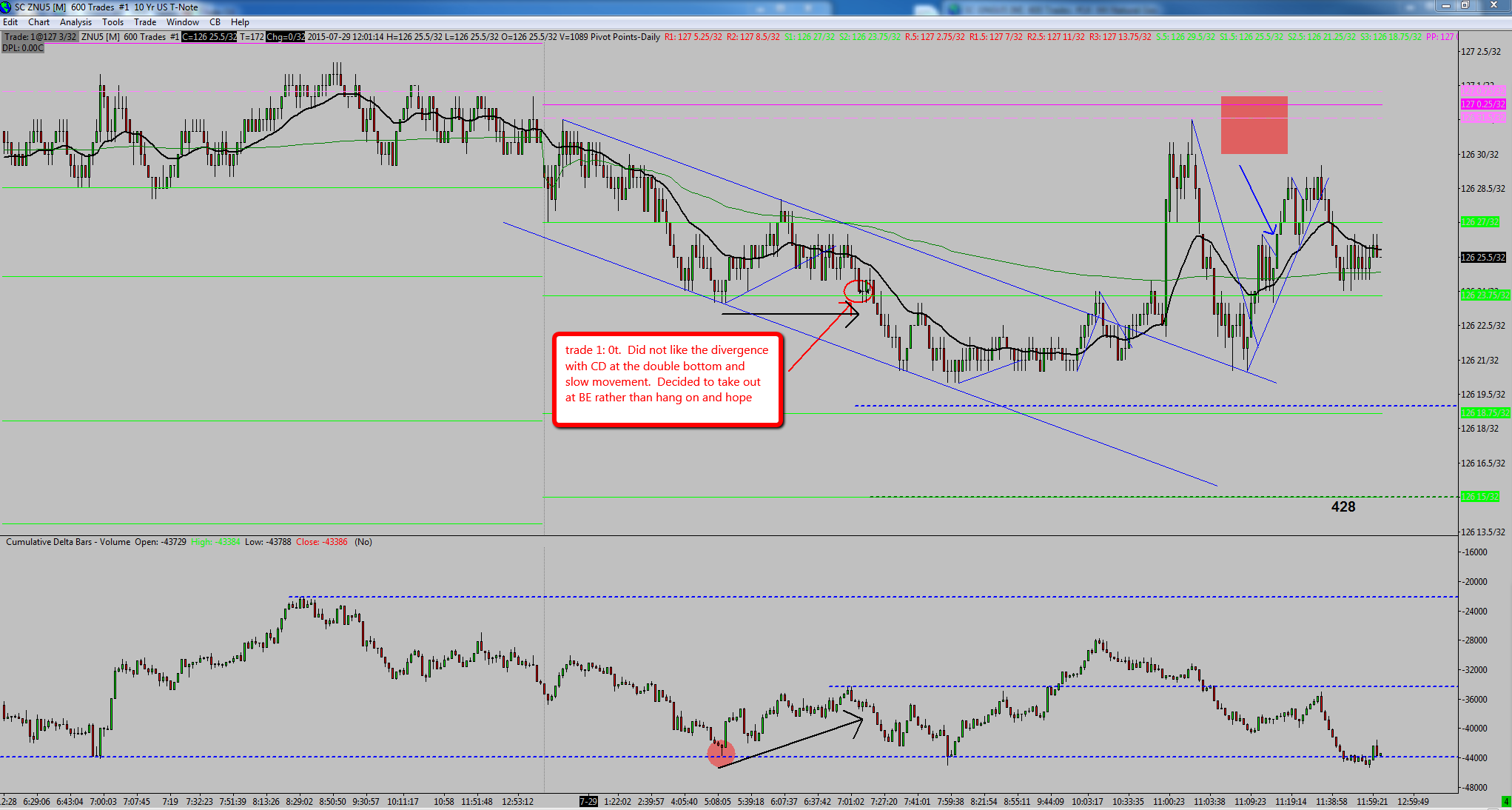
Task: Select the red circle marker on cumulative delta
Action: (x=721, y=754)
